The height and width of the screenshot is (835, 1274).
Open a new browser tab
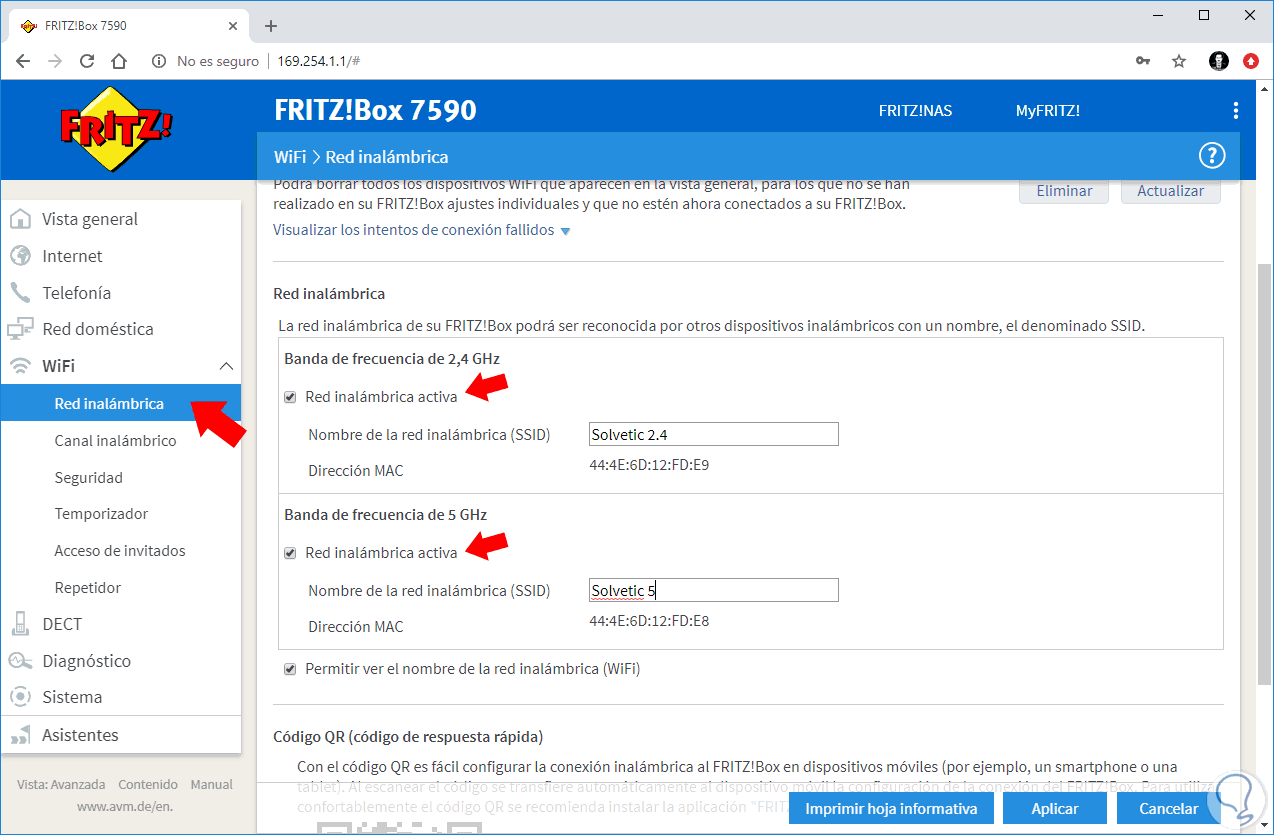270,26
